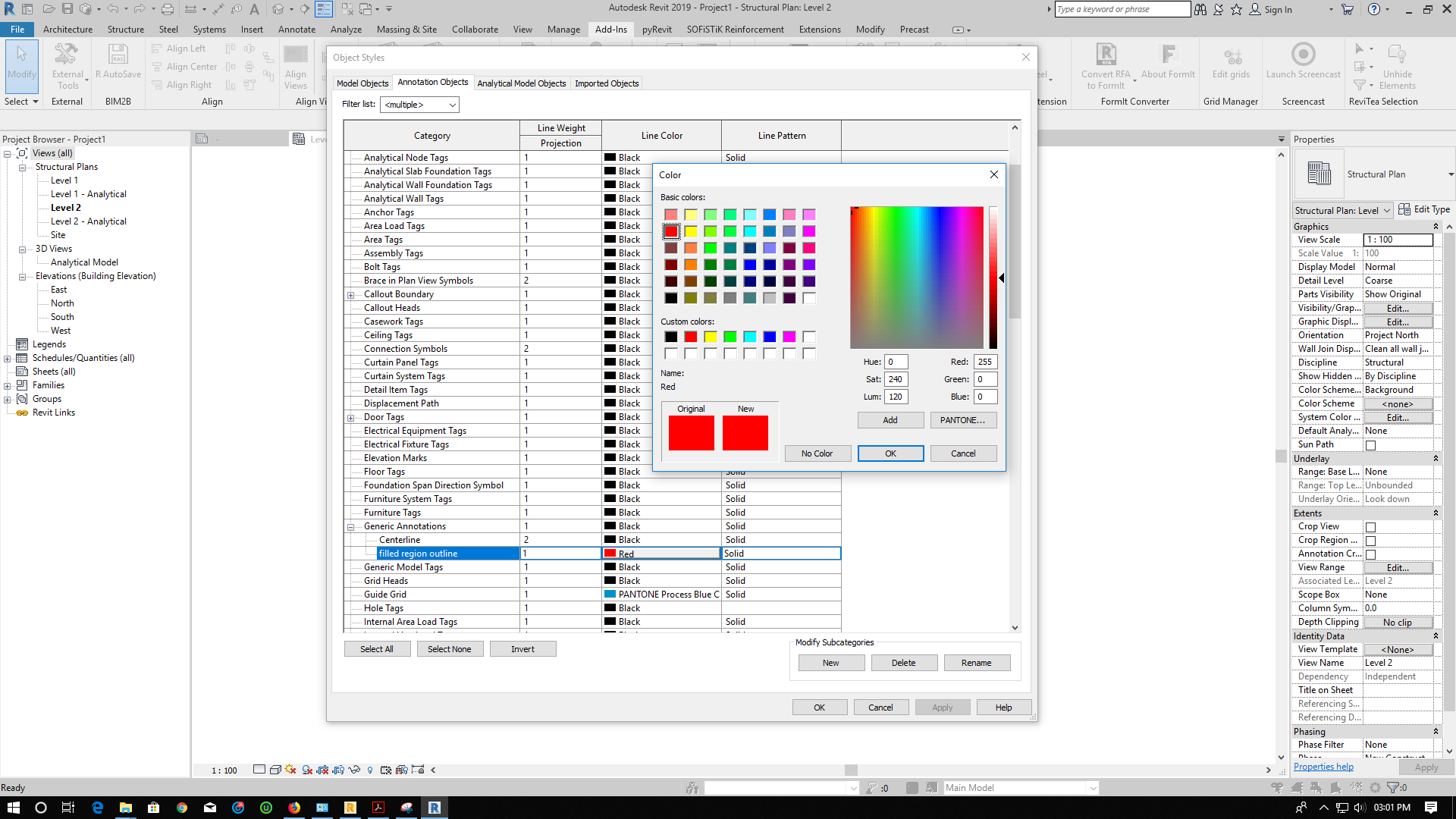Open the Architecture ribbon tab
This screenshot has height=819, width=1456.
67,30
